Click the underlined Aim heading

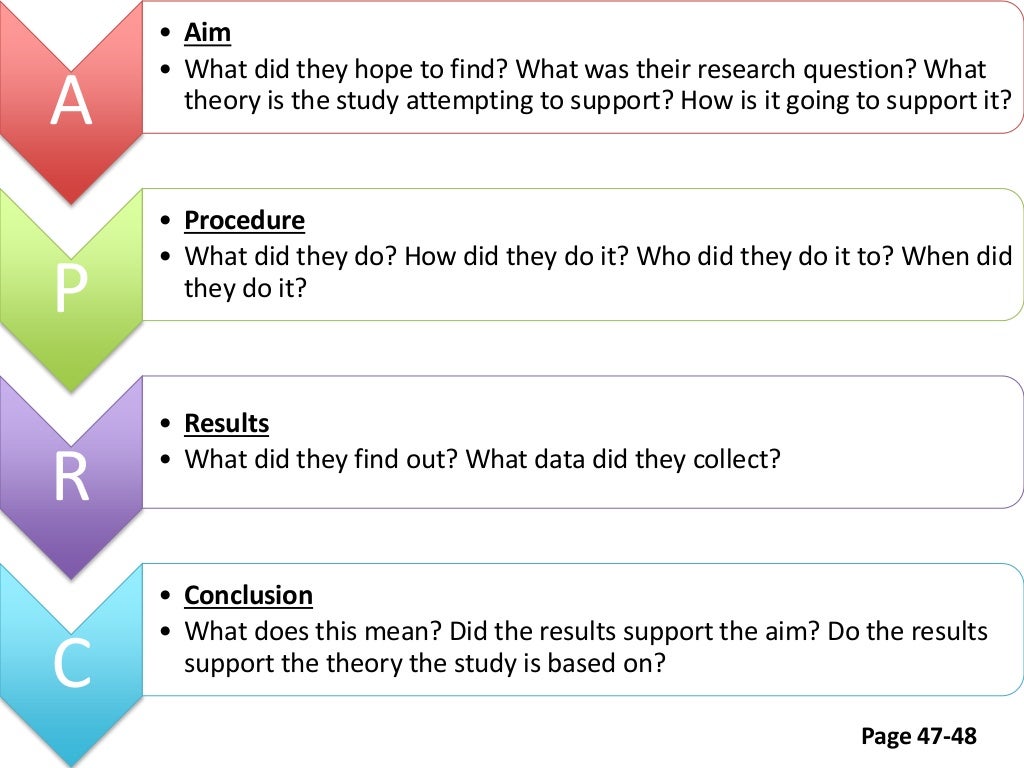point(208,33)
